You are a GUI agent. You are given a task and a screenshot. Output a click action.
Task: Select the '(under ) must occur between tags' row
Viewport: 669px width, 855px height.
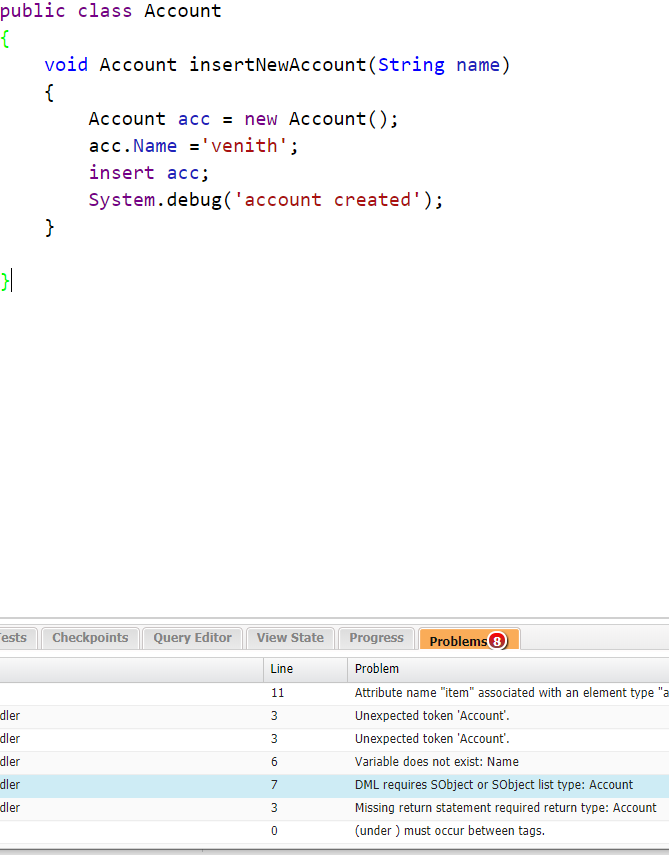pos(449,831)
